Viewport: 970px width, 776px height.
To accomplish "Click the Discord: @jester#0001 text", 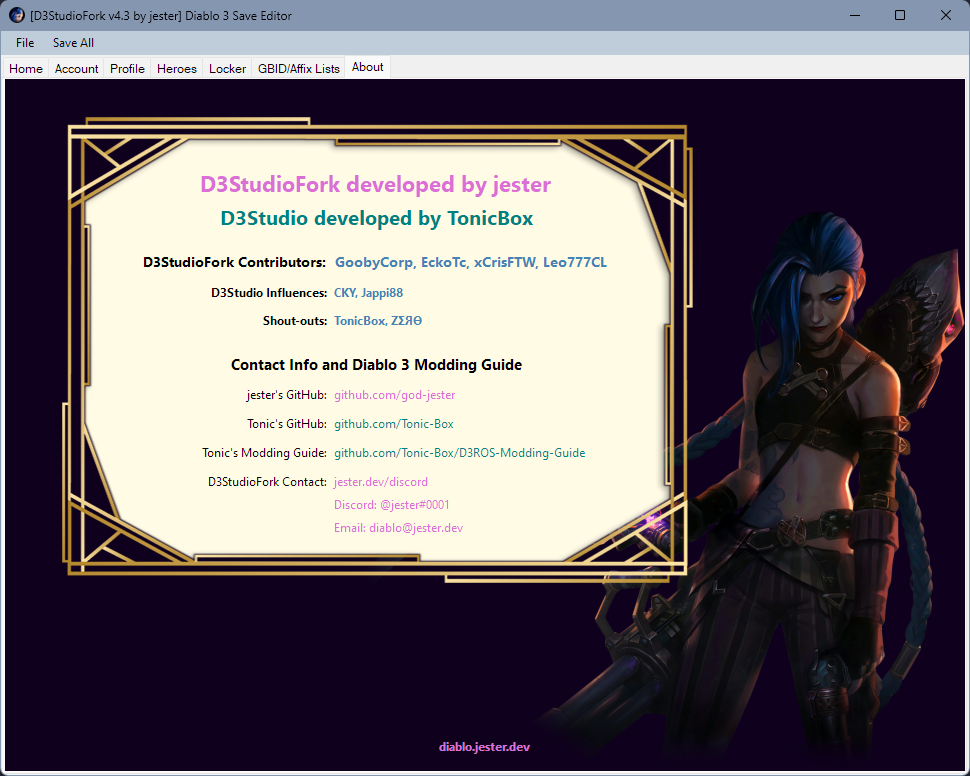I will coord(392,505).
